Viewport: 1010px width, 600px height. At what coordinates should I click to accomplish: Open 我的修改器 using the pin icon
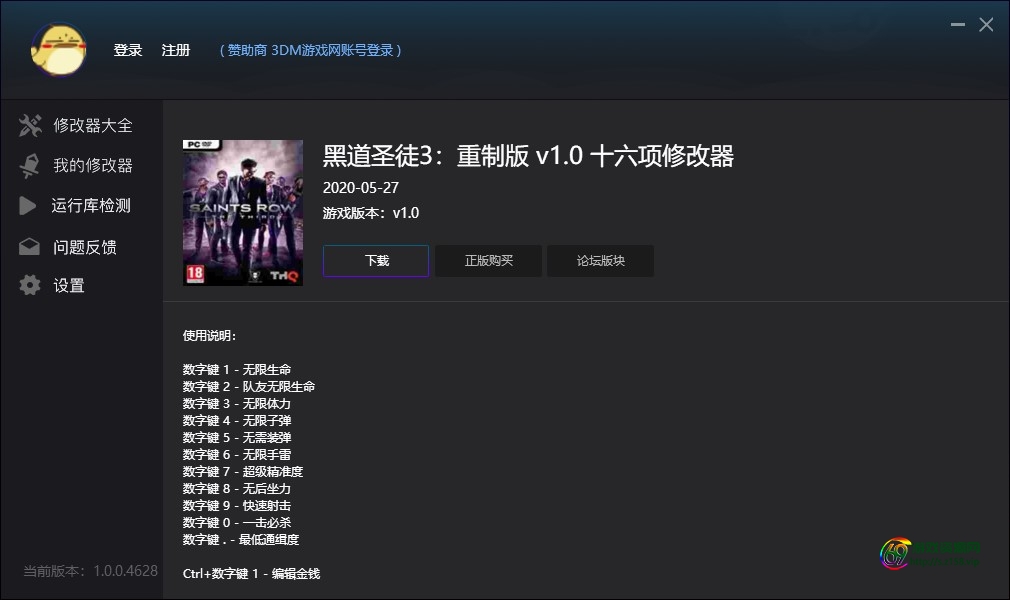tap(29, 165)
